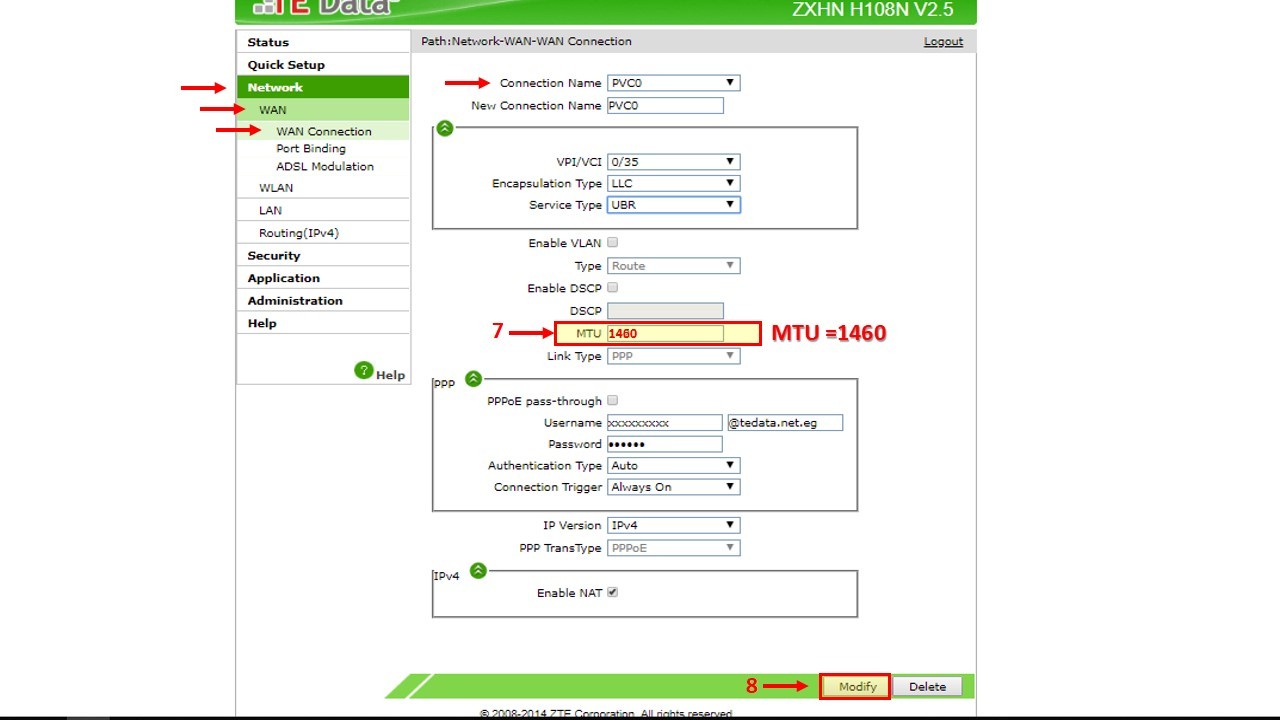
Task: Open the PPP TransType dropdown
Action: [673, 548]
